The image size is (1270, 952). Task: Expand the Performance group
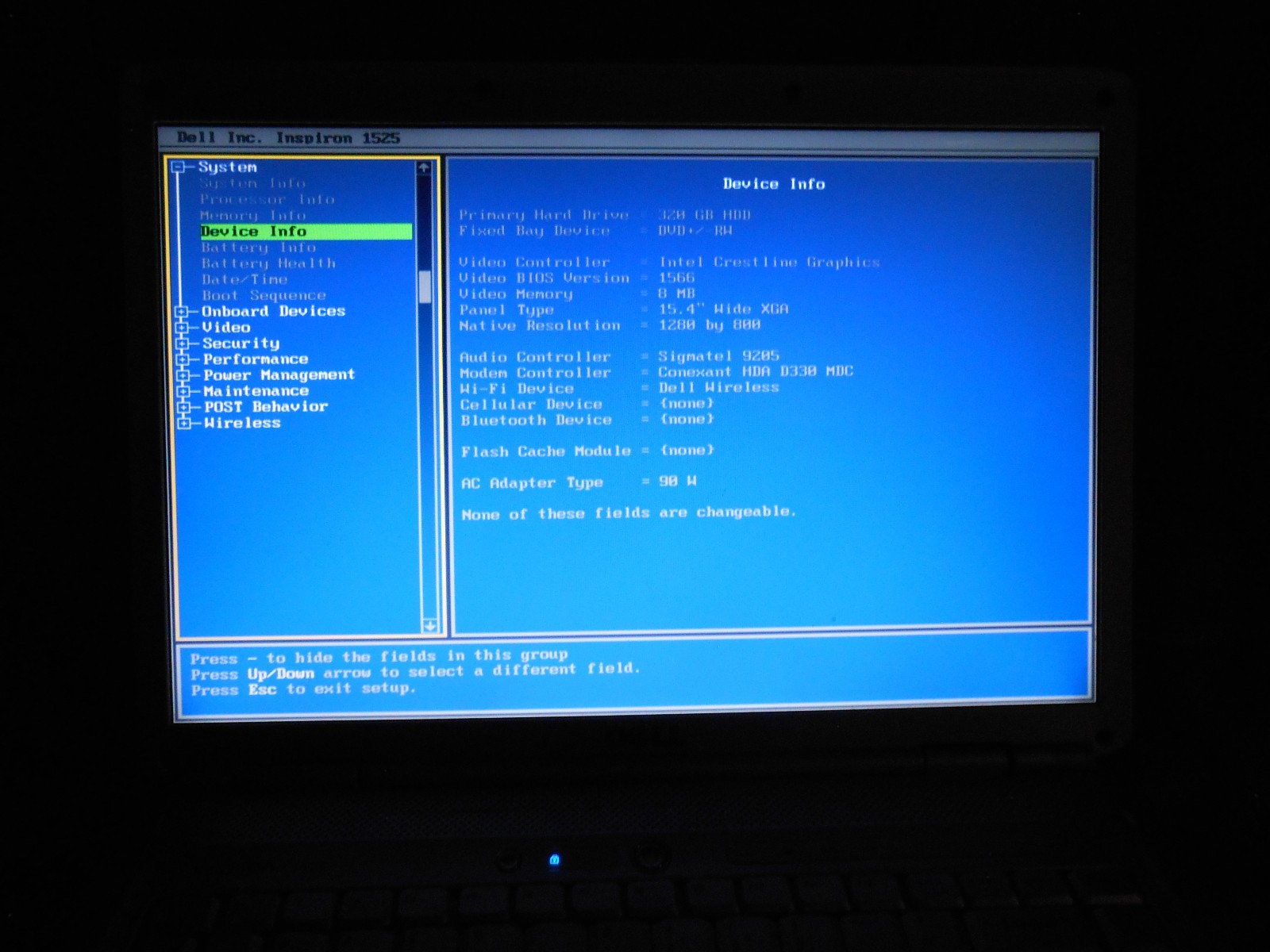183,359
